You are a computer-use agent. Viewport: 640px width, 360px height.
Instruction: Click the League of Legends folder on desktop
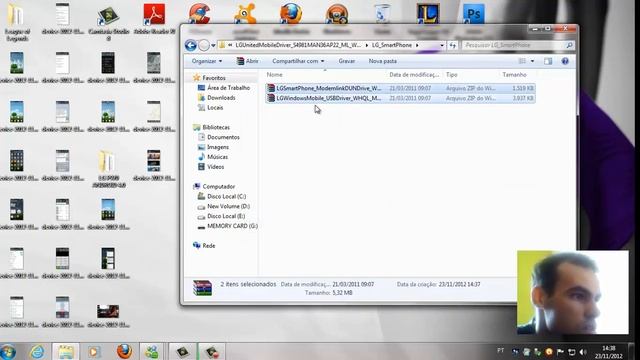pyautogui.click(x=17, y=22)
